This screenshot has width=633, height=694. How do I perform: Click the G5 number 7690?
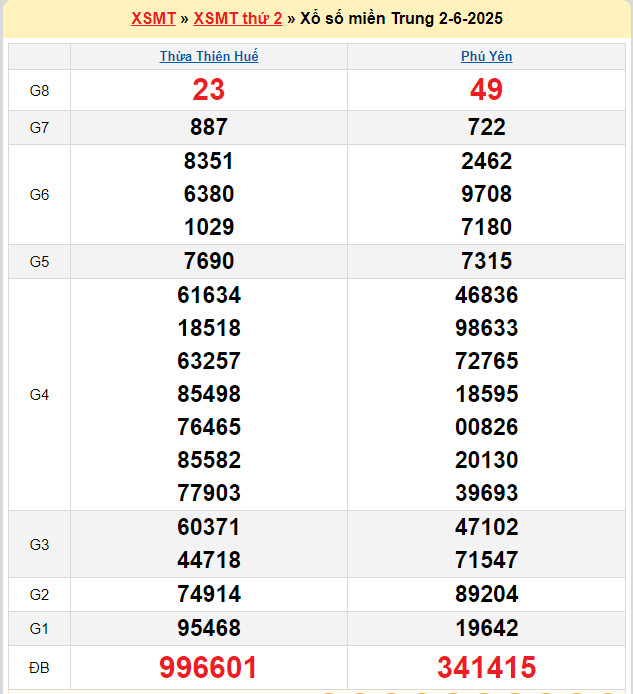click(209, 261)
